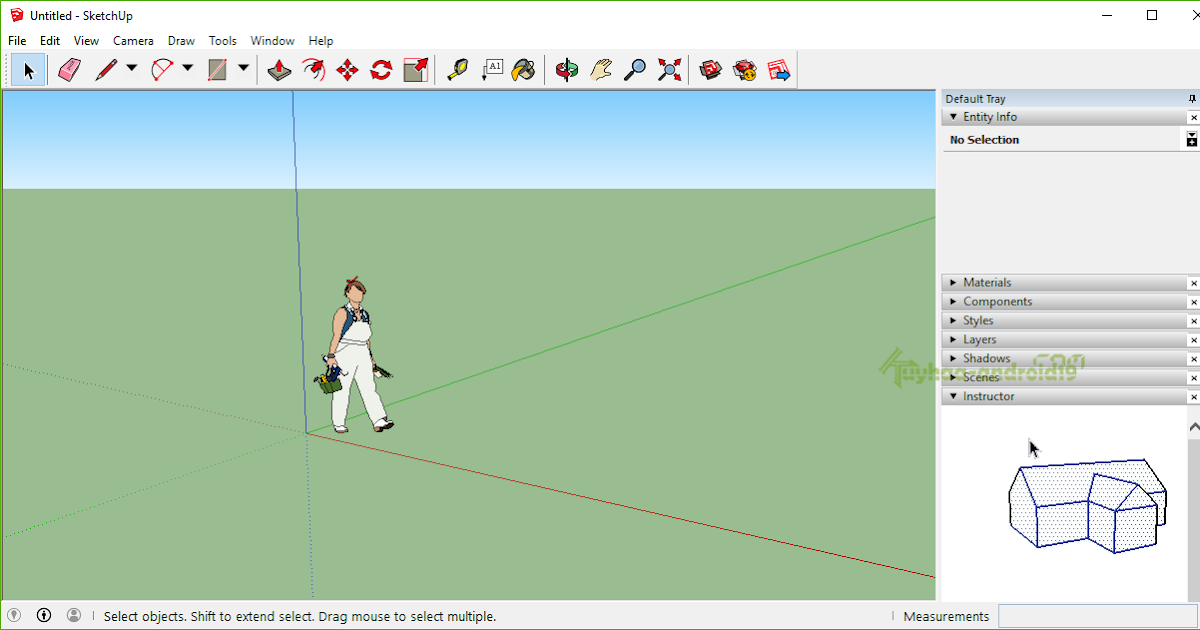
Task: Click the Measurements input box
Action: [1097, 616]
